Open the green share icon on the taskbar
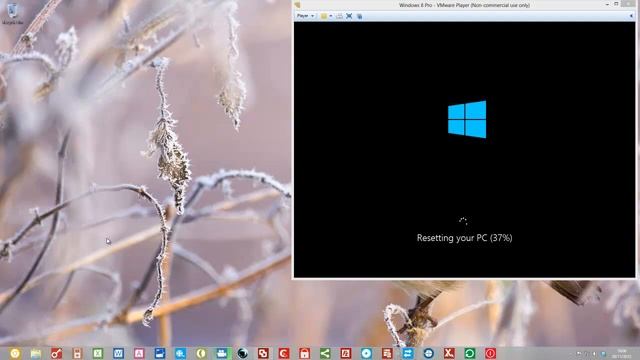The image size is (640, 360). tap(325, 353)
